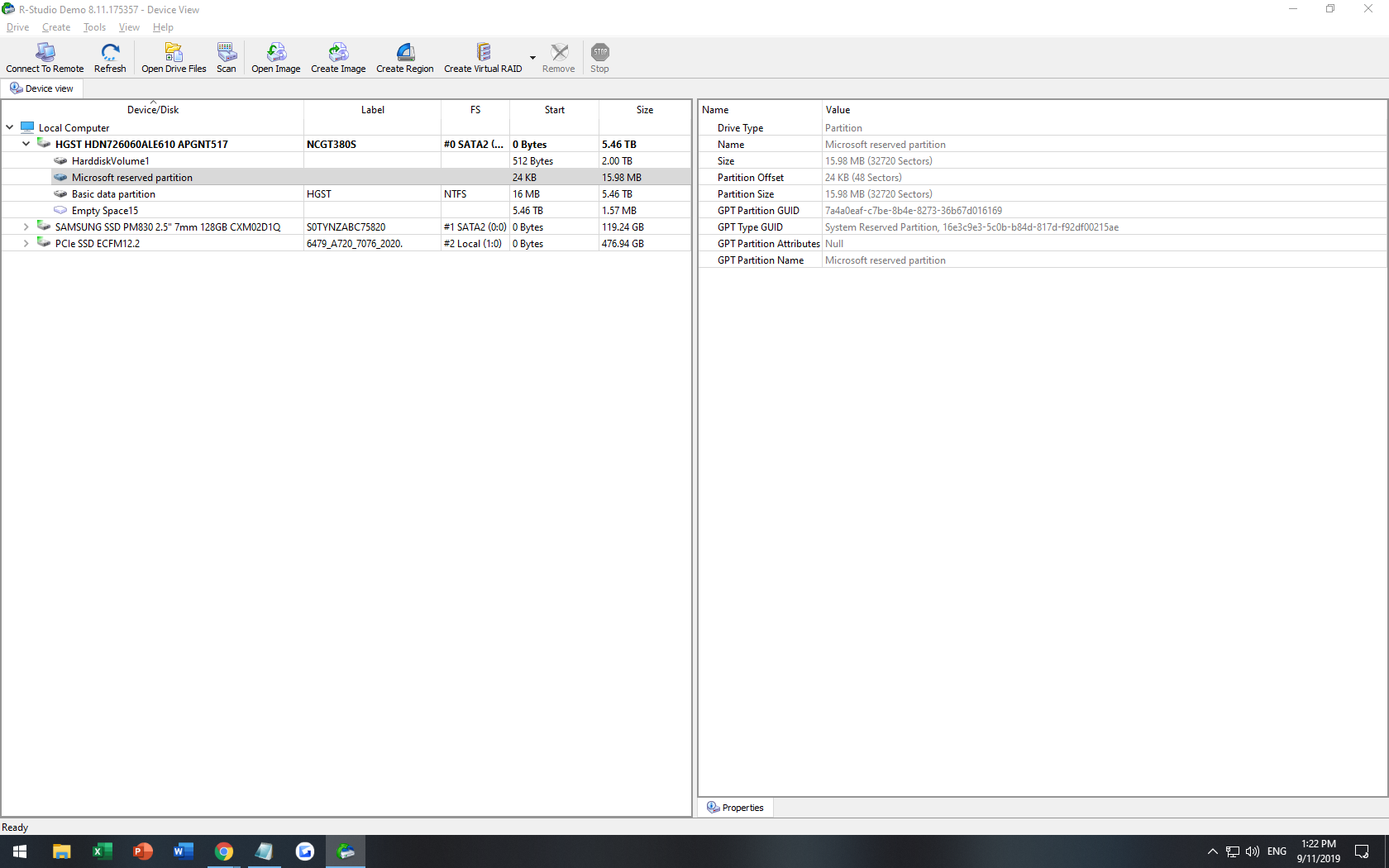Viewport: 1389px width, 868px height.
Task: Open the View menu
Action: click(129, 27)
